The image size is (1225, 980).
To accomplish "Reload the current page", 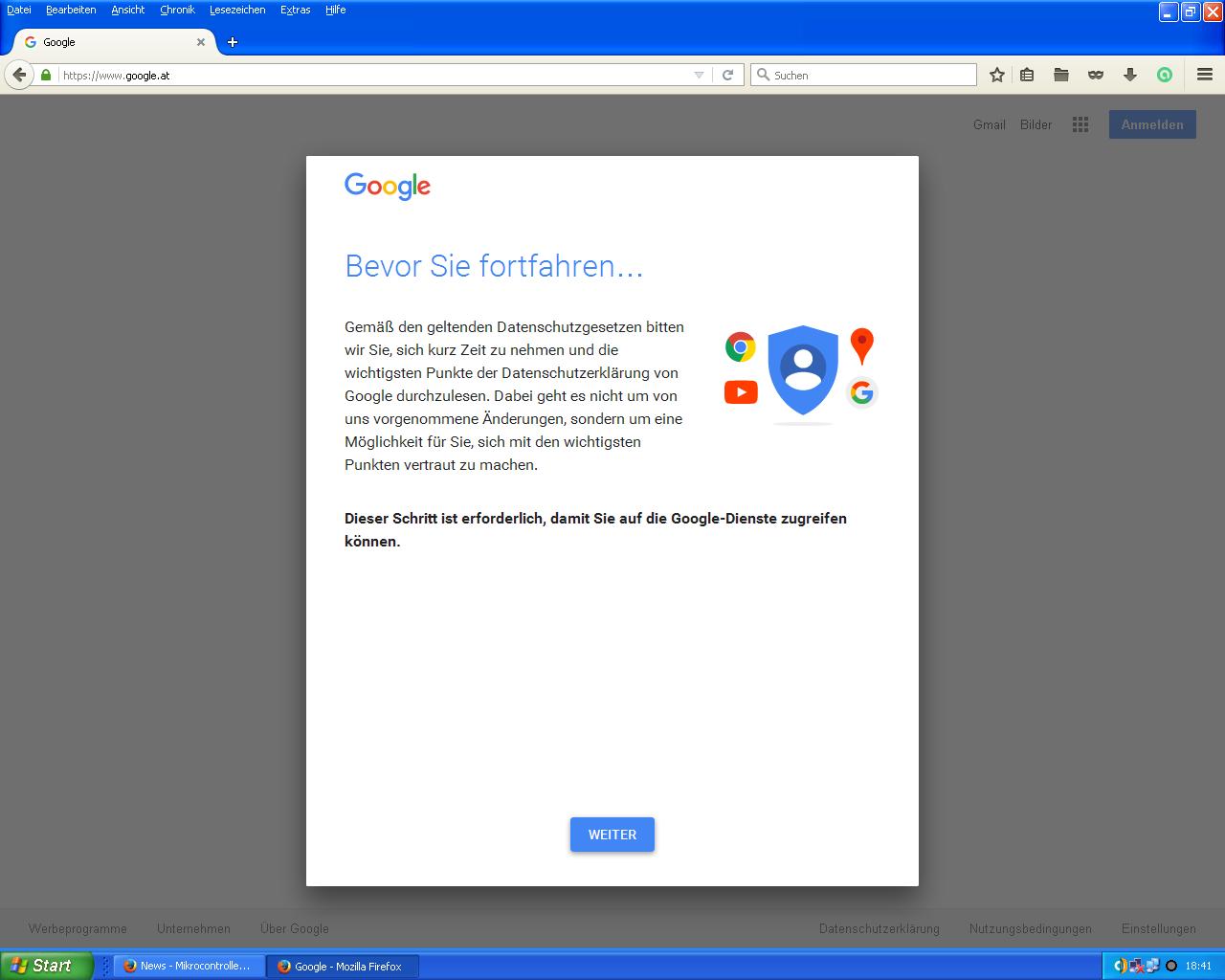I will (727, 75).
